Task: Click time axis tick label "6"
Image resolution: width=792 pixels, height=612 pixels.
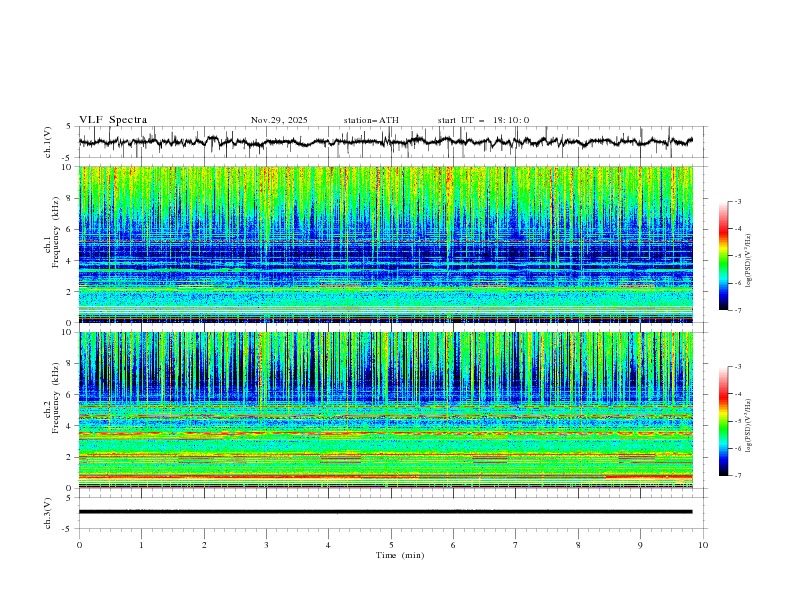Action: tap(453, 545)
